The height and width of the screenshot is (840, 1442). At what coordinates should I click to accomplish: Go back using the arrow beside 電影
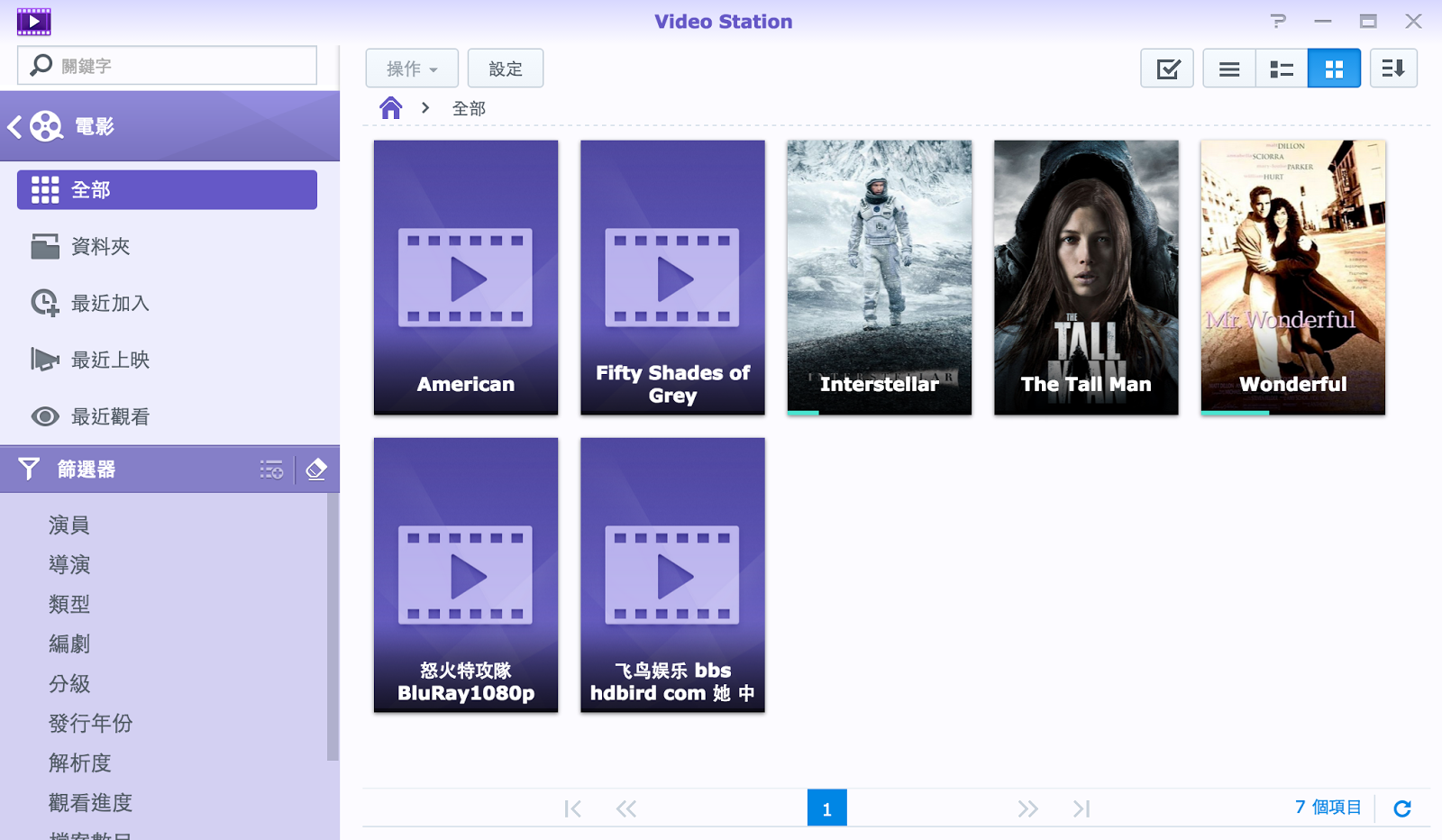click(x=14, y=126)
